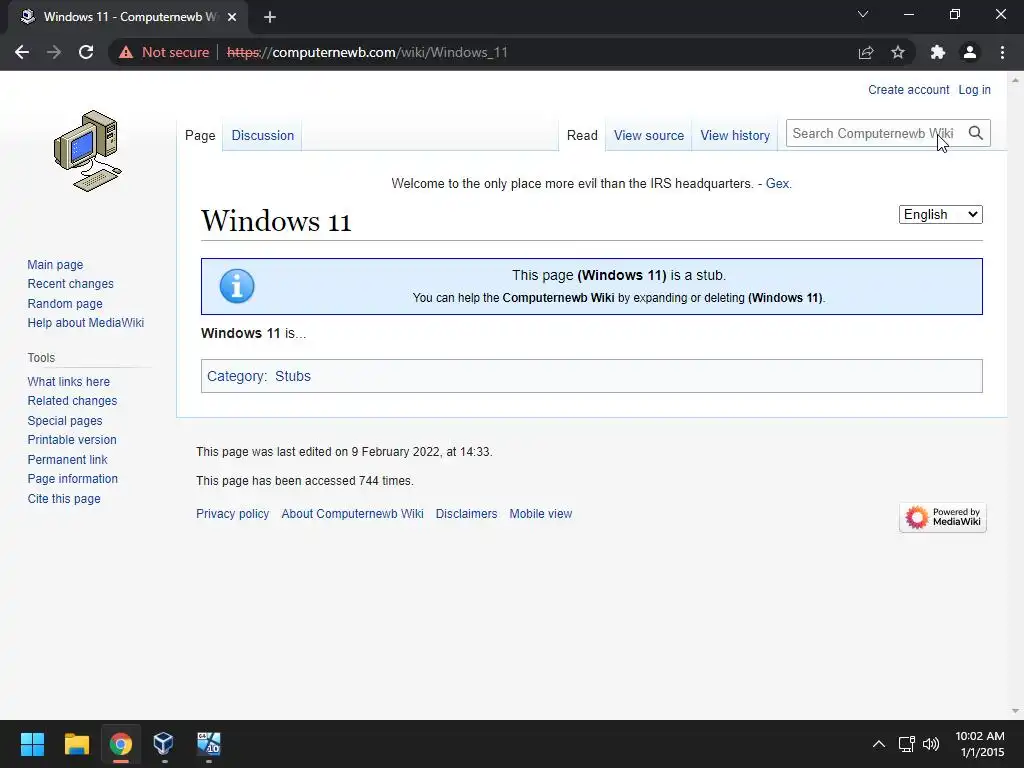Click the volume speaker icon in the tray
The image size is (1024, 768).
tap(931, 744)
